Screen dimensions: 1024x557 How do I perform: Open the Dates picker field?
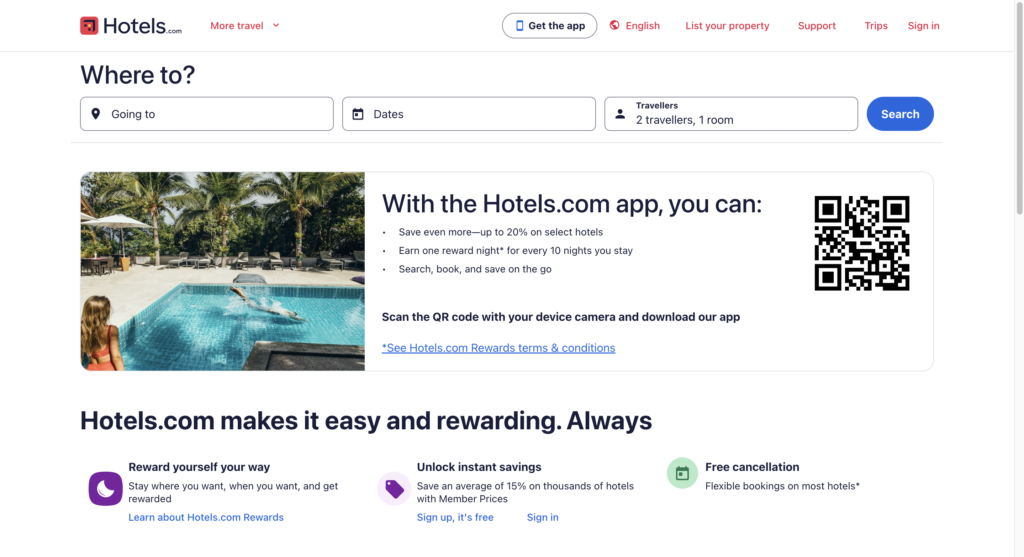coord(469,114)
